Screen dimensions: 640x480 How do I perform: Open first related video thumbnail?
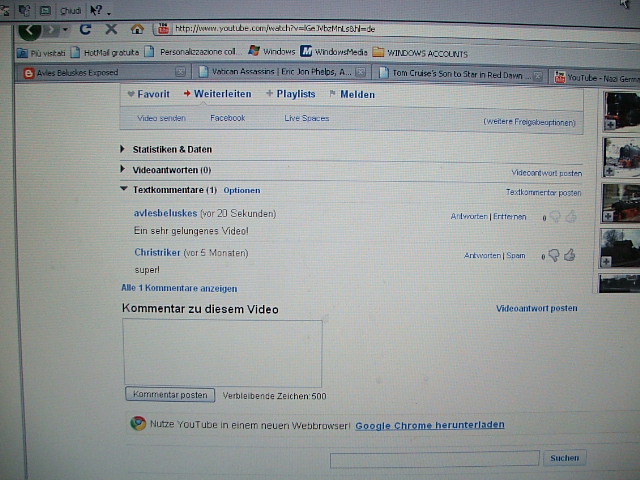[x=622, y=111]
